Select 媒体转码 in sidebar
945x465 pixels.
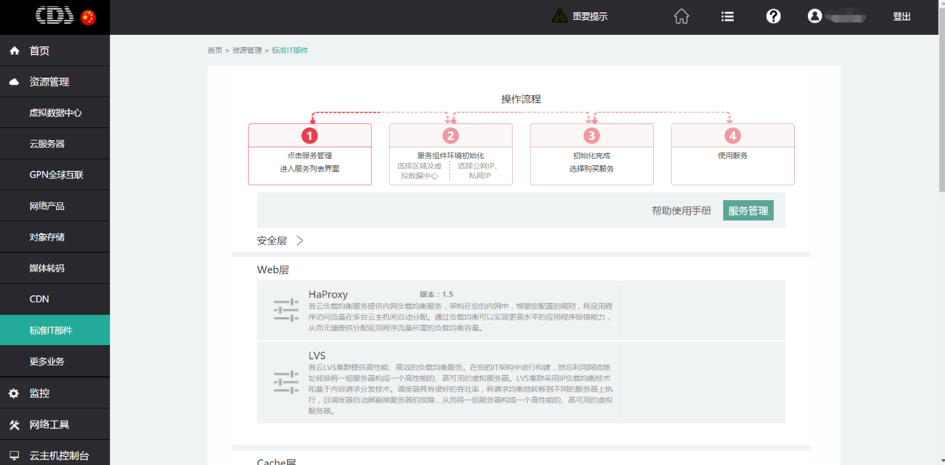[x=55, y=268]
